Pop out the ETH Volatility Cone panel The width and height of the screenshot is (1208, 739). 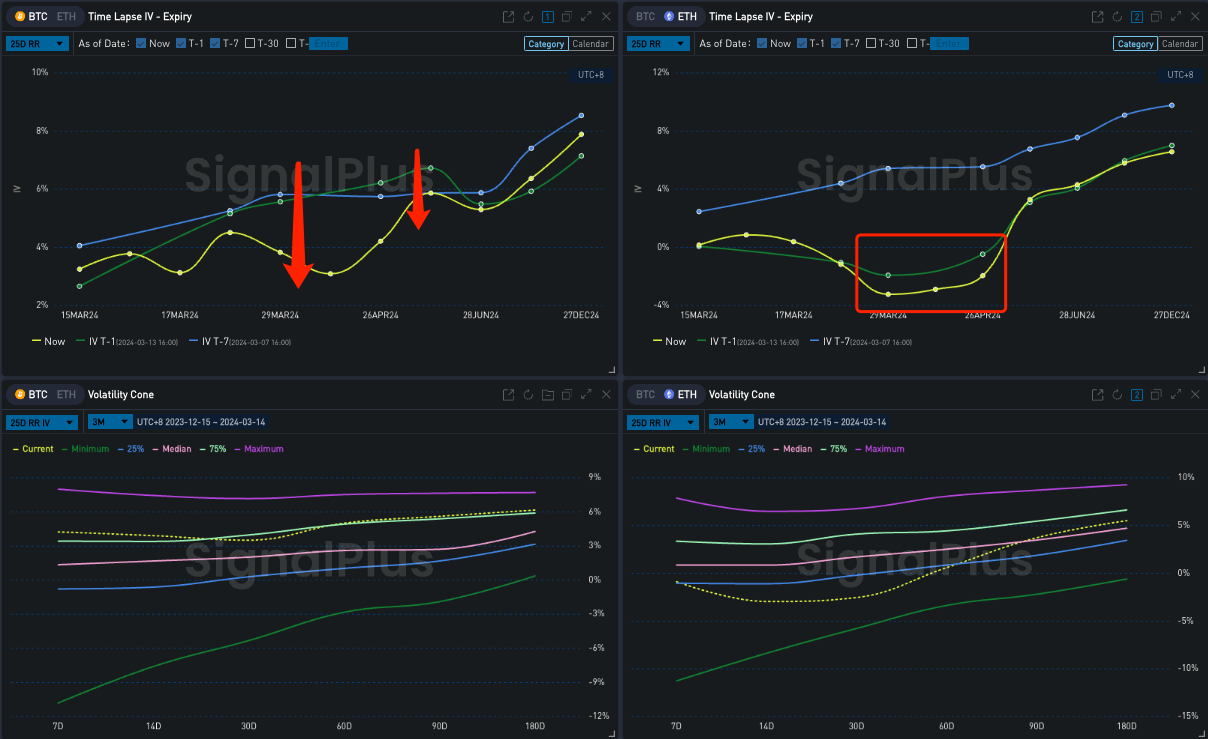pos(1098,395)
